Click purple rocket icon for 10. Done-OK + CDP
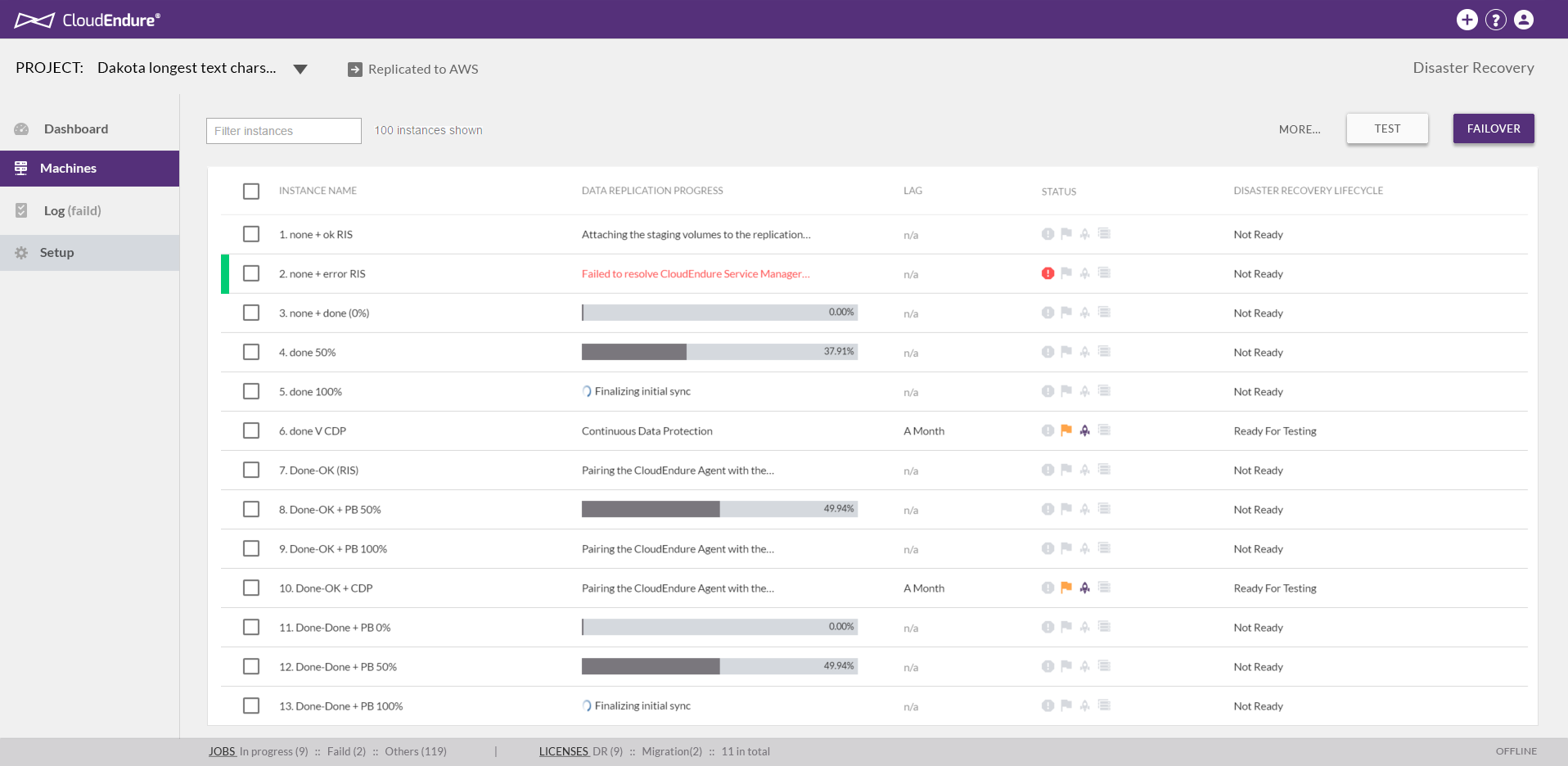This screenshot has height=766, width=1568. (1084, 588)
